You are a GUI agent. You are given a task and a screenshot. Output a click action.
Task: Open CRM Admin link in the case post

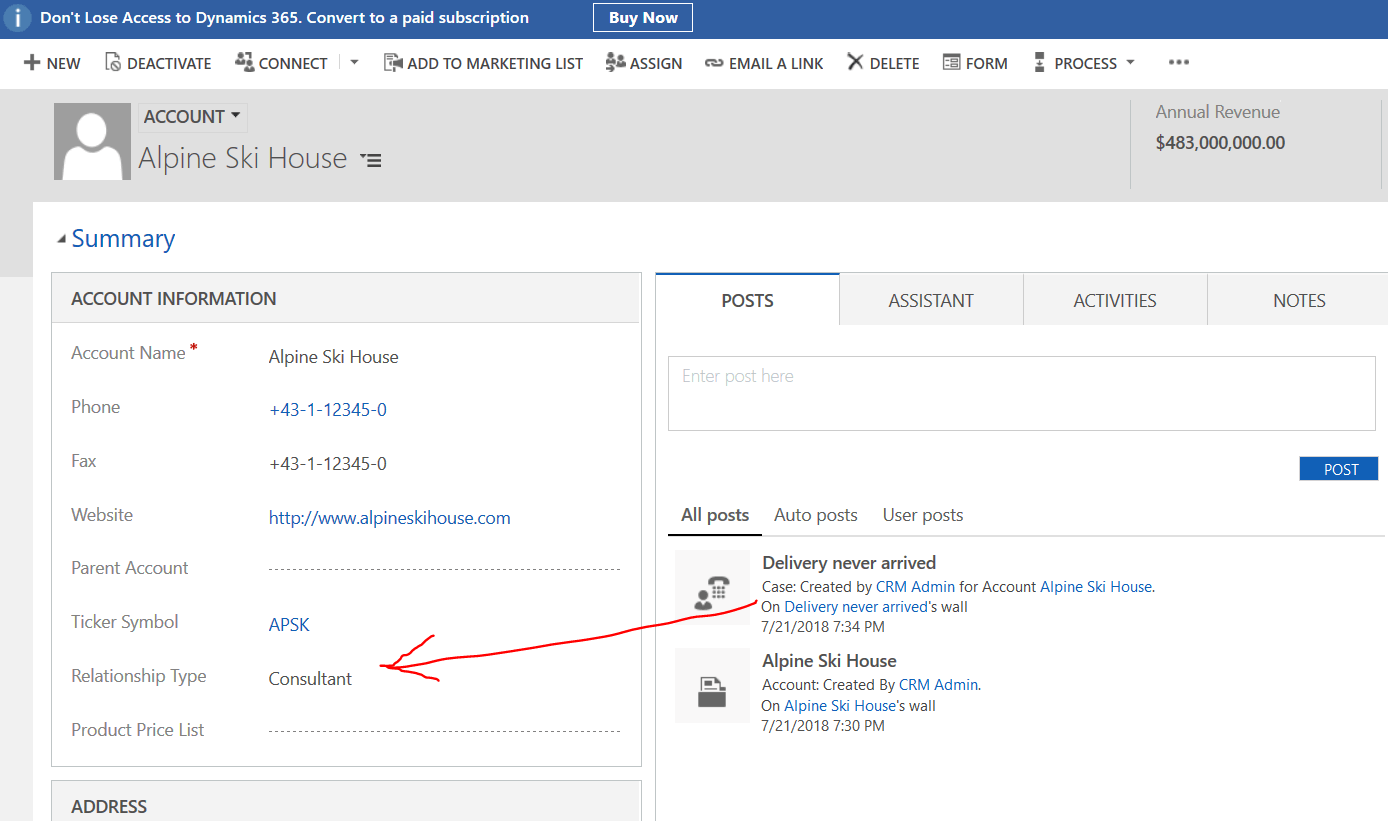(915, 587)
